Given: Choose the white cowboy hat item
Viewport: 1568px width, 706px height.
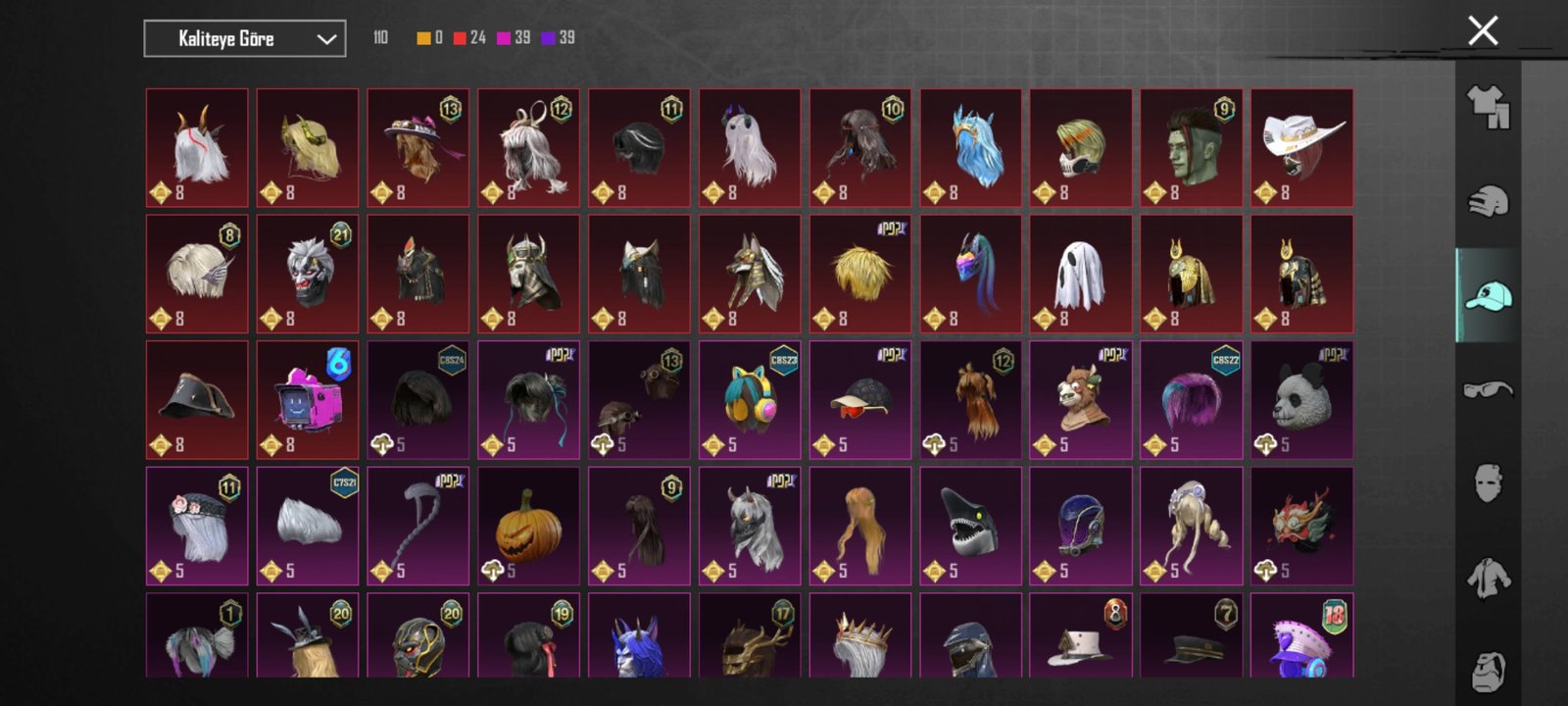Looking at the screenshot, I should [1301, 148].
